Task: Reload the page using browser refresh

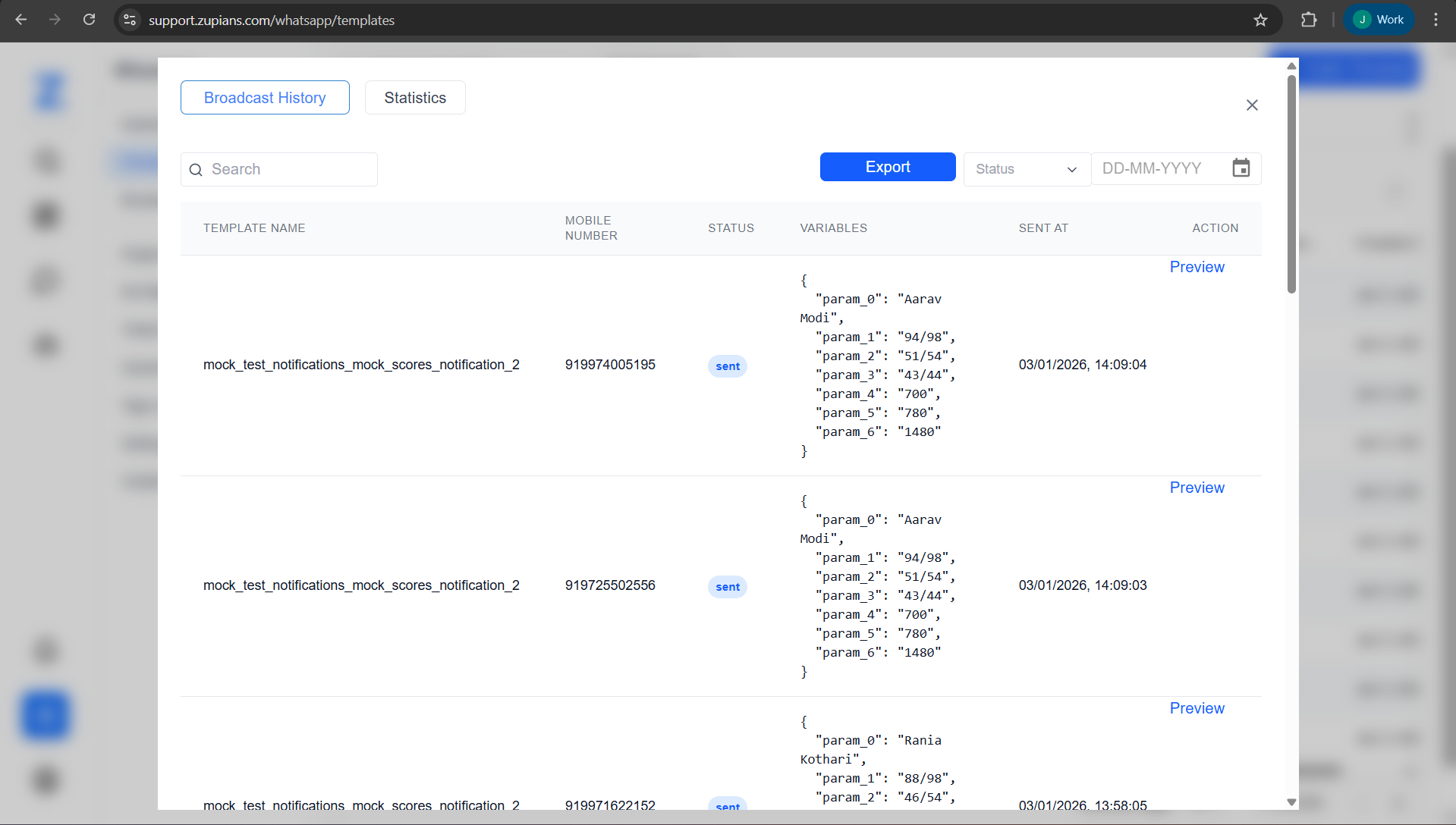Action: point(90,20)
